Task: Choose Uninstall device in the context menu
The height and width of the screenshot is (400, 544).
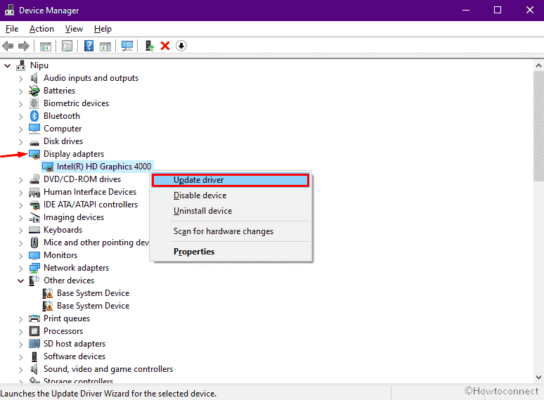Action: coord(230,211)
